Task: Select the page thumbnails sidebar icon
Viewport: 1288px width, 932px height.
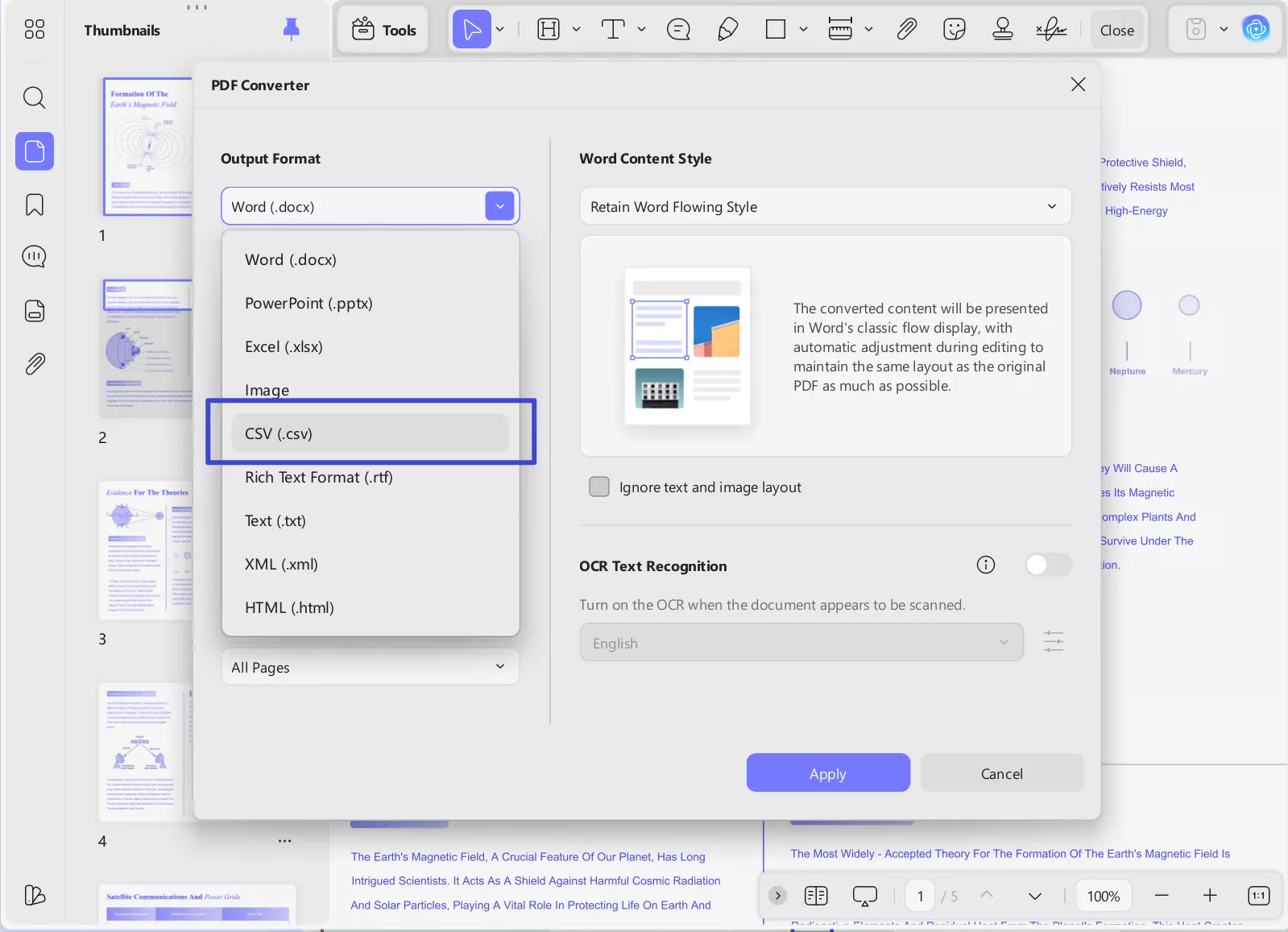Action: (35, 151)
